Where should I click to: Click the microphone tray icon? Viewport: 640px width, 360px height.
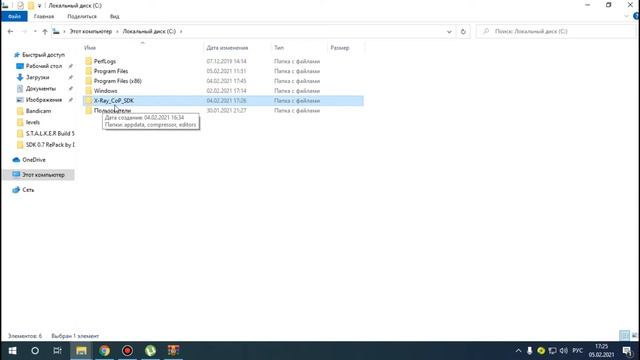pos(529,351)
